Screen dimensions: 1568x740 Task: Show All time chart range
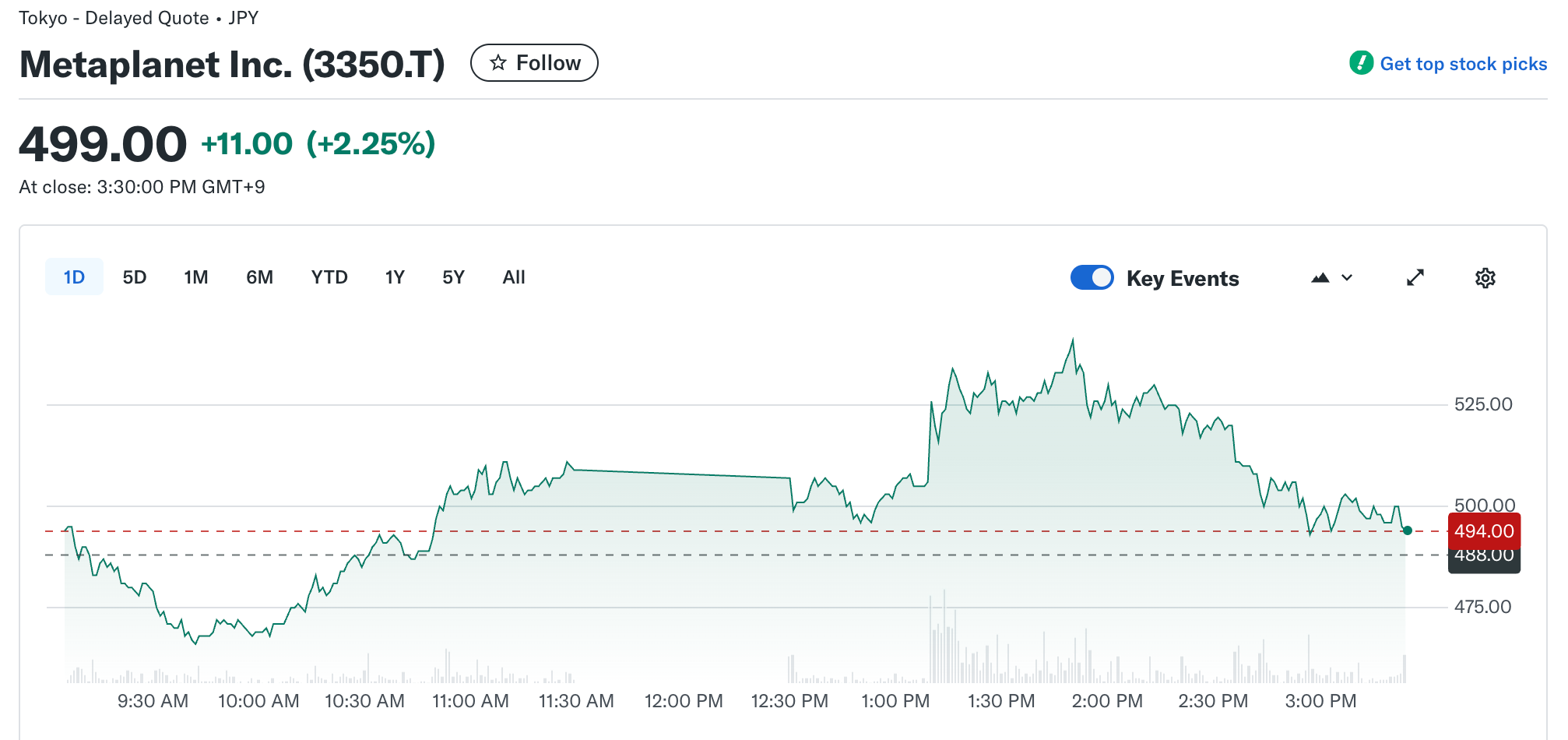click(514, 277)
